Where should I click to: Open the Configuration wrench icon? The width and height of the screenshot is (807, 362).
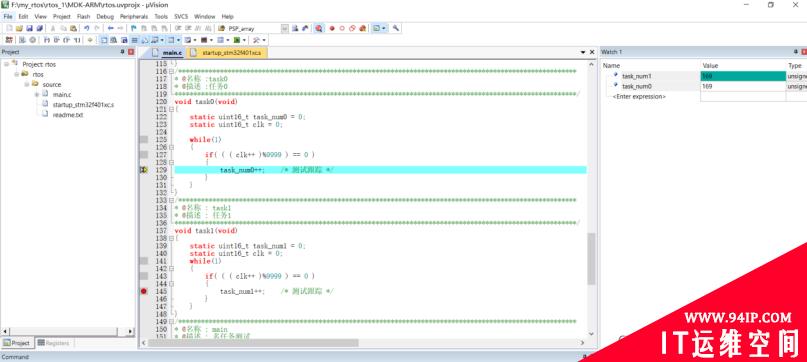click(396, 28)
